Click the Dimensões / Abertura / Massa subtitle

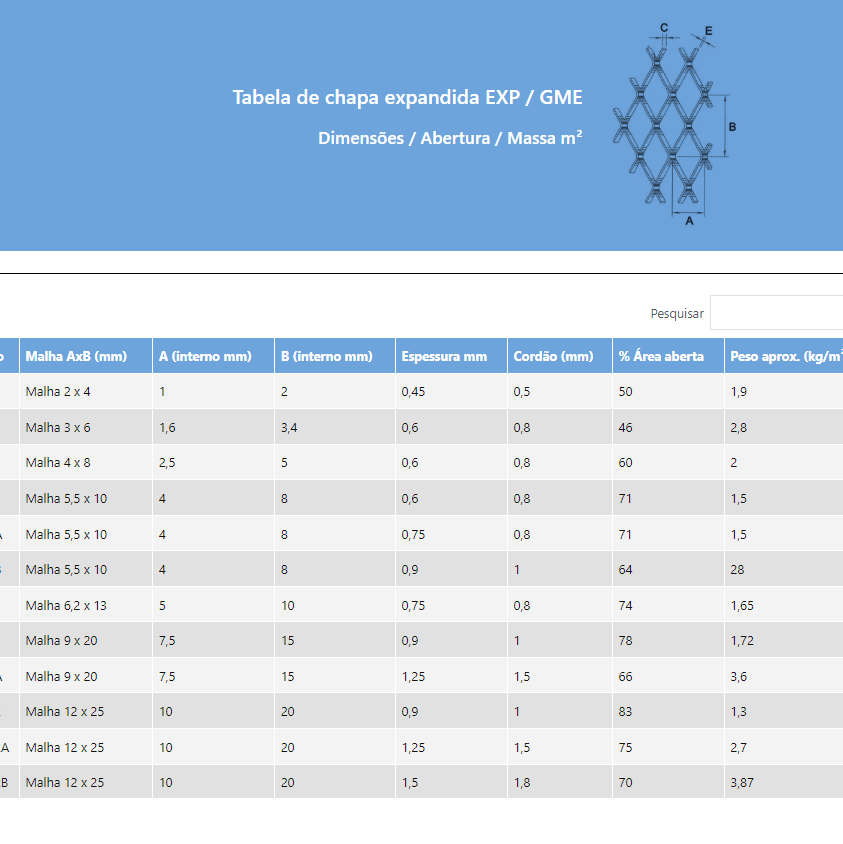(450, 138)
